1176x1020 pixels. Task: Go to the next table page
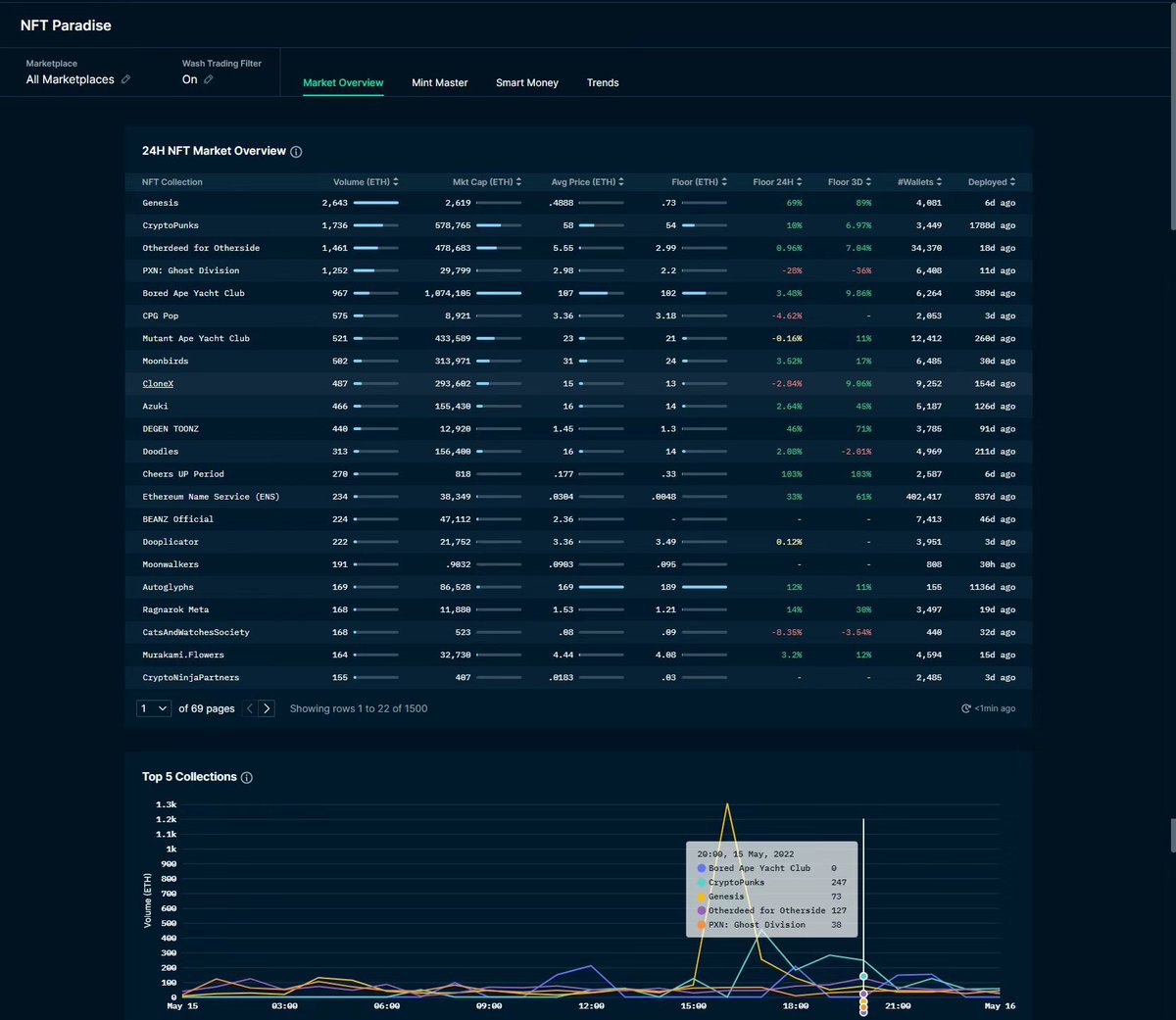(x=267, y=708)
